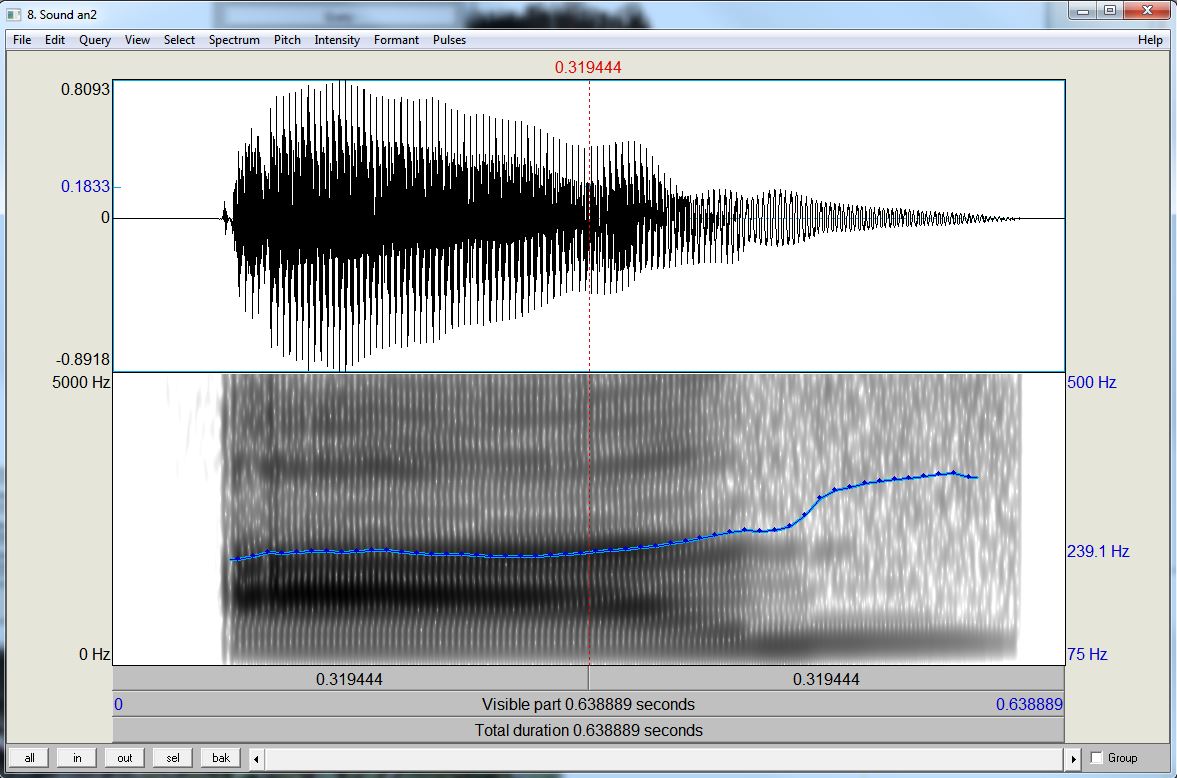Screen dimensions: 1177x778
Task: Click the red cursor time 0.319444 label
Action: (x=588, y=68)
